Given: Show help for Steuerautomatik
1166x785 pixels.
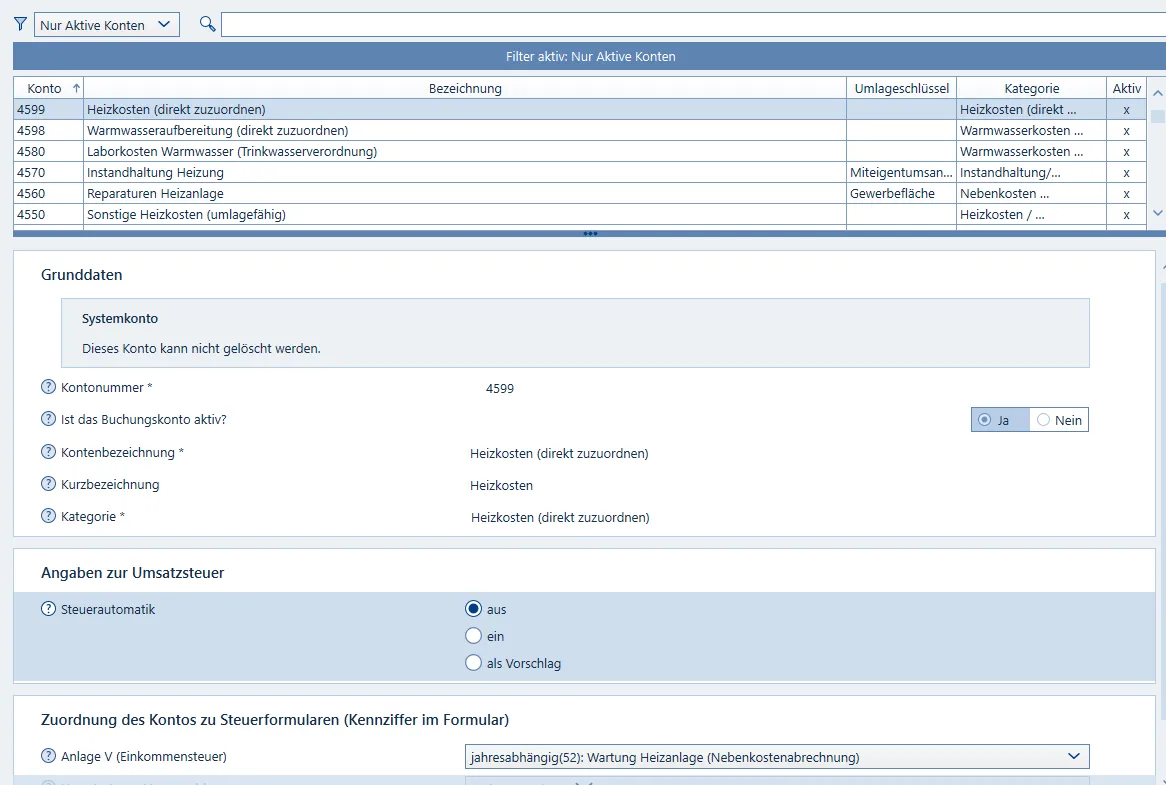Looking at the screenshot, I should (48, 609).
